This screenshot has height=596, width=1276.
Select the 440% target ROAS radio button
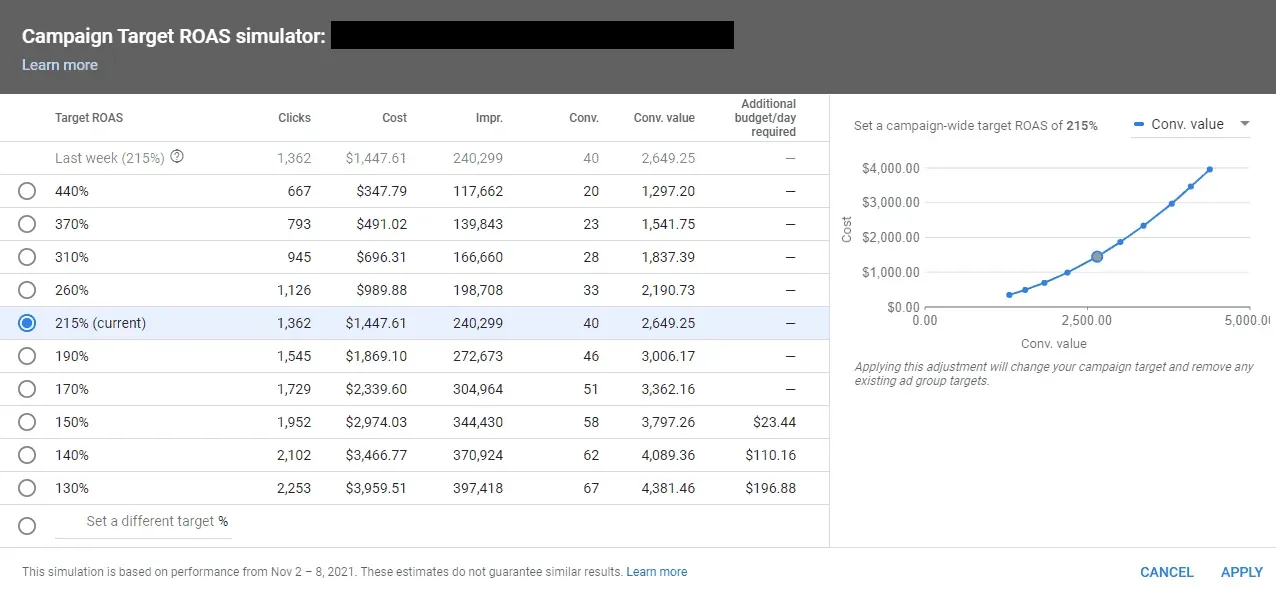pos(27,191)
